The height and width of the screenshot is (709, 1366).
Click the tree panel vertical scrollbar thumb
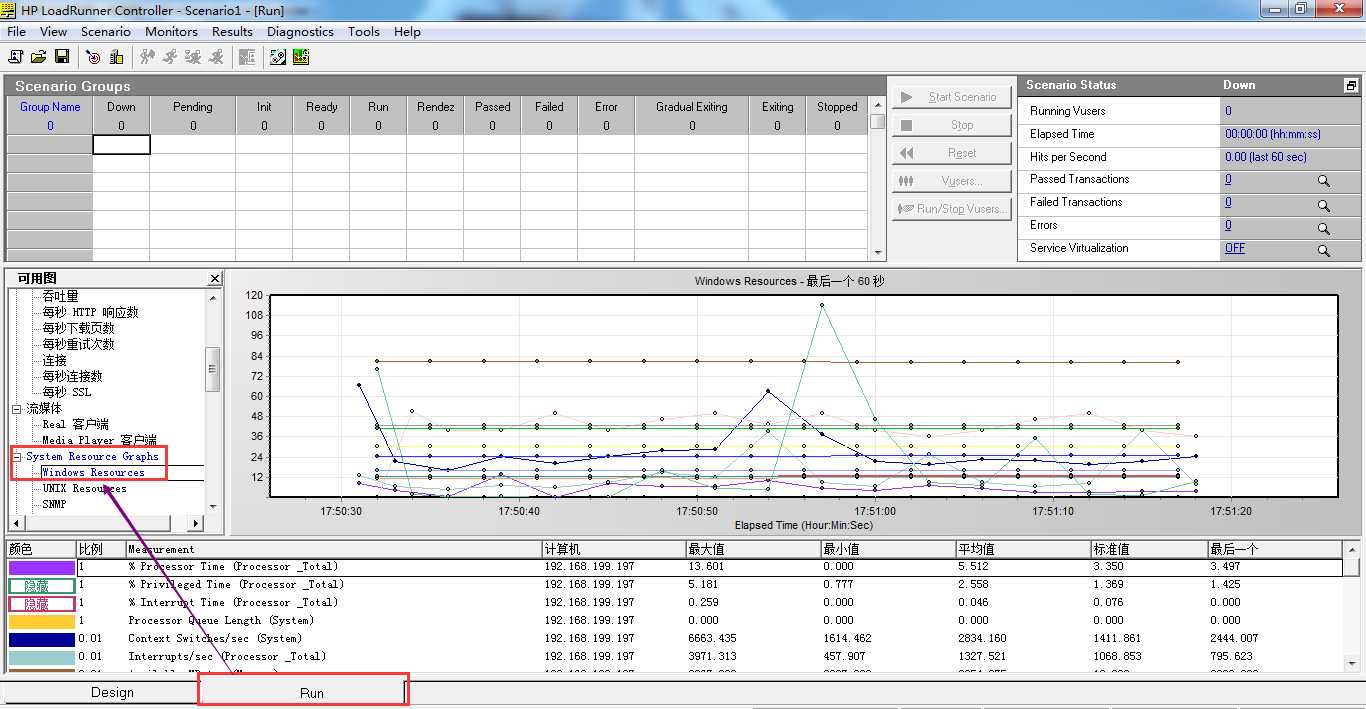(213, 369)
